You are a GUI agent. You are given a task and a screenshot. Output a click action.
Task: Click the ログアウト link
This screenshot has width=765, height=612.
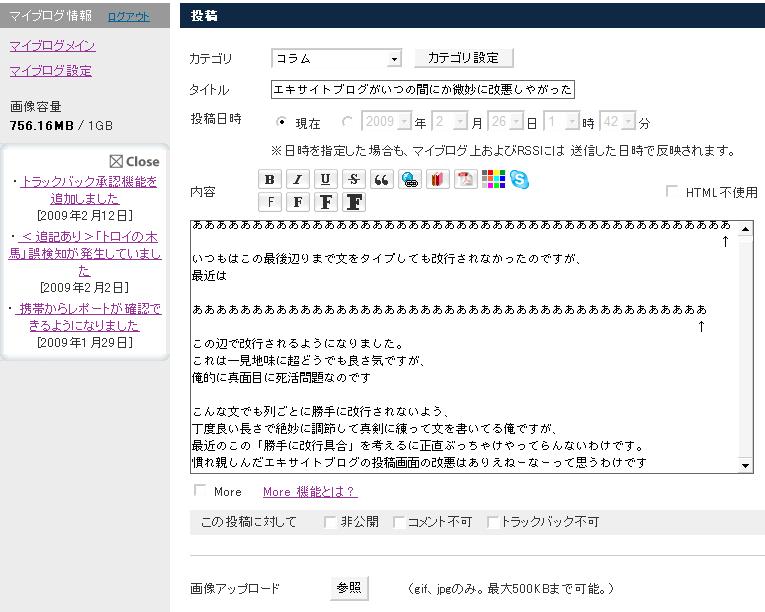(x=129, y=17)
